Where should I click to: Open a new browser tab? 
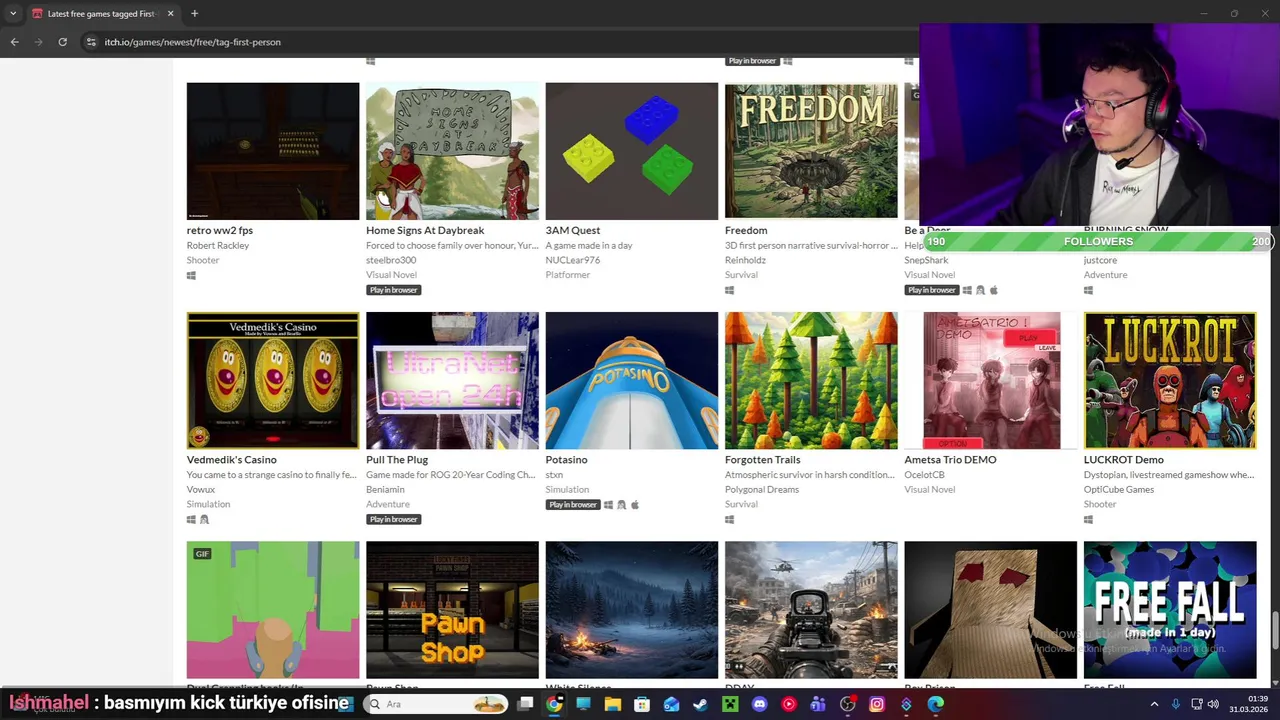click(194, 14)
